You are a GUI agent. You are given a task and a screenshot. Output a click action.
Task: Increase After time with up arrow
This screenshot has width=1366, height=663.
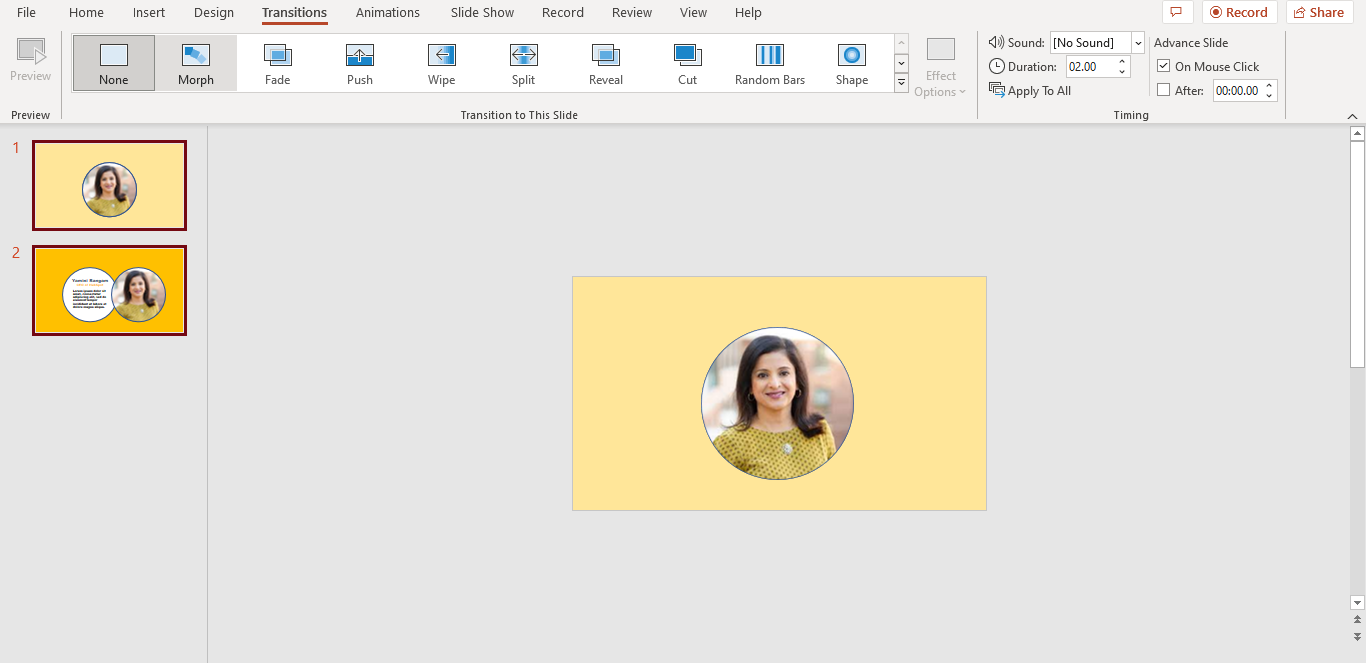1269,86
